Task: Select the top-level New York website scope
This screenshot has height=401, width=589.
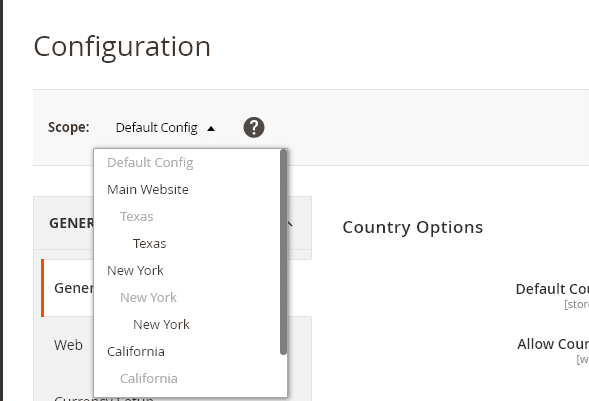Action: click(135, 271)
